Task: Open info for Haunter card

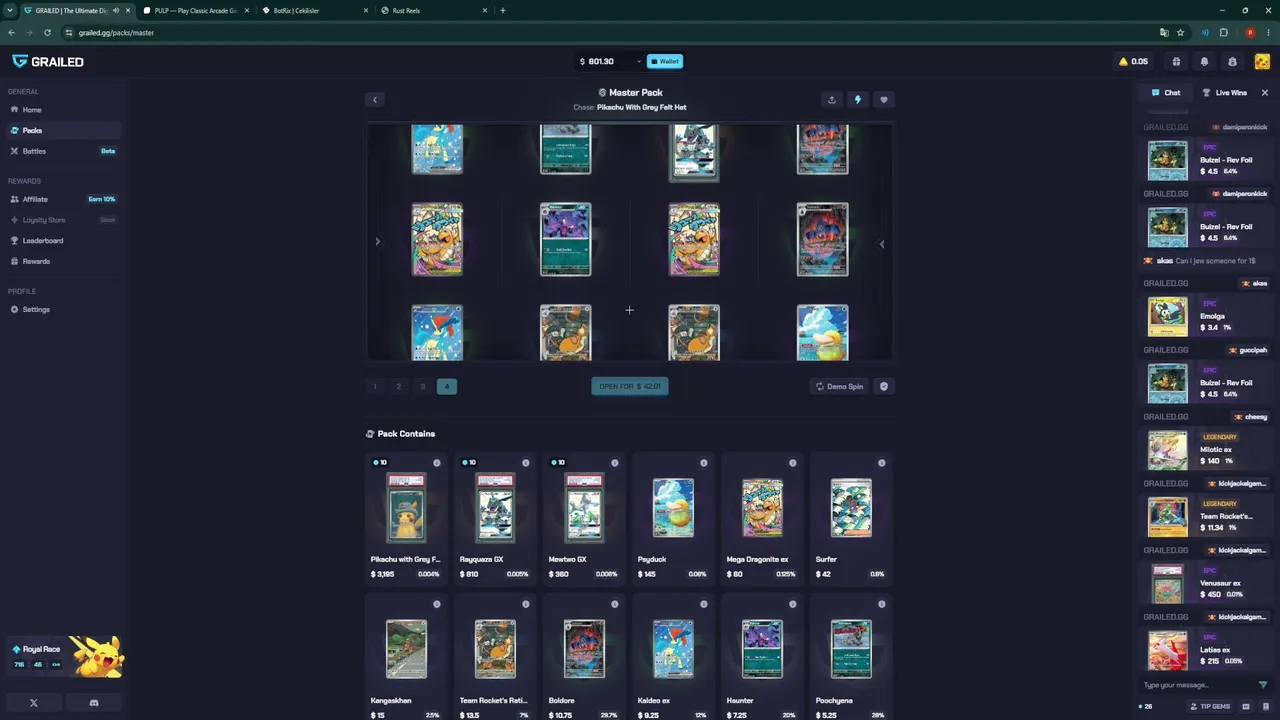Action: [x=793, y=604]
